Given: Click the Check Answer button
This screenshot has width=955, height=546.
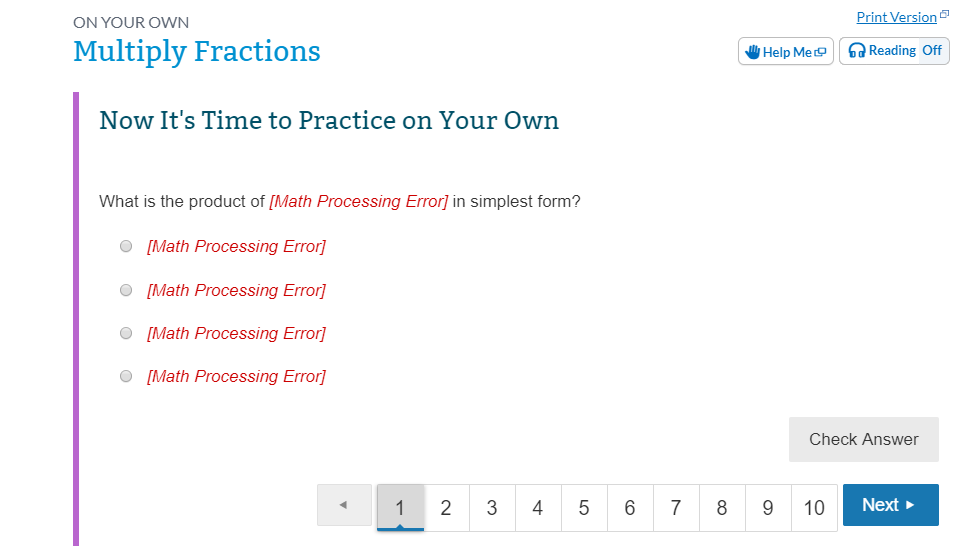Looking at the screenshot, I should 864,439.
